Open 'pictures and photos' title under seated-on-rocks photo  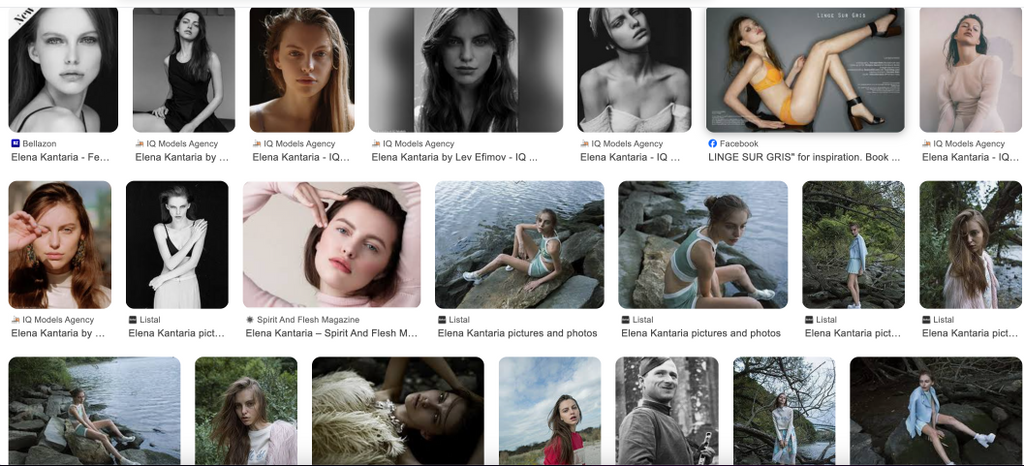(x=517, y=334)
